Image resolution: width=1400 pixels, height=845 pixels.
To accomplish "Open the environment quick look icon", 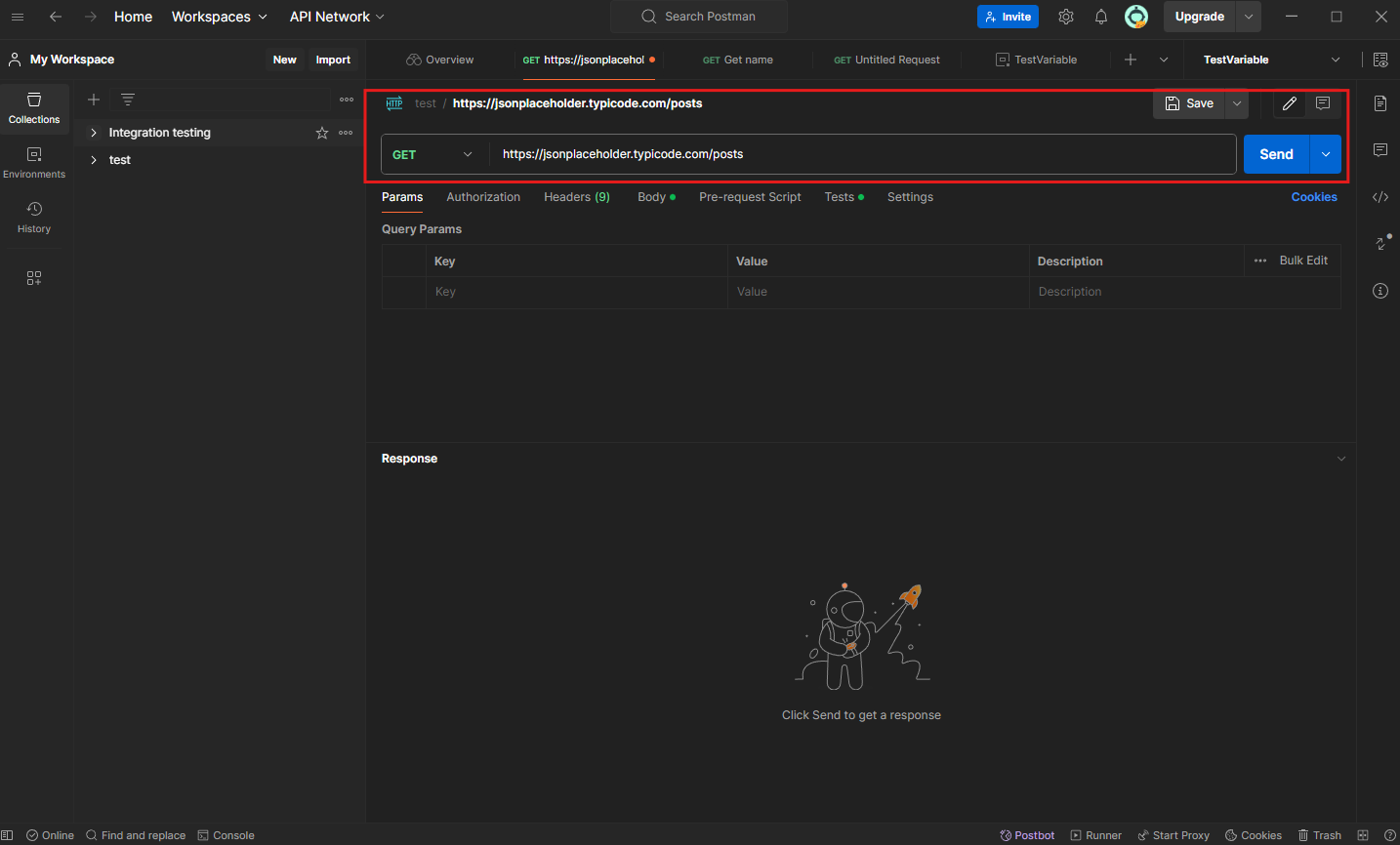I will point(1380,60).
